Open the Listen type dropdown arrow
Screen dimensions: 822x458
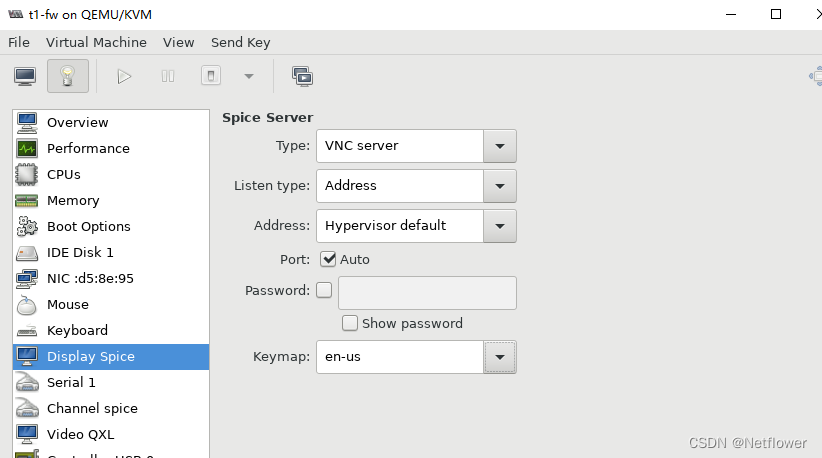[x=500, y=186]
